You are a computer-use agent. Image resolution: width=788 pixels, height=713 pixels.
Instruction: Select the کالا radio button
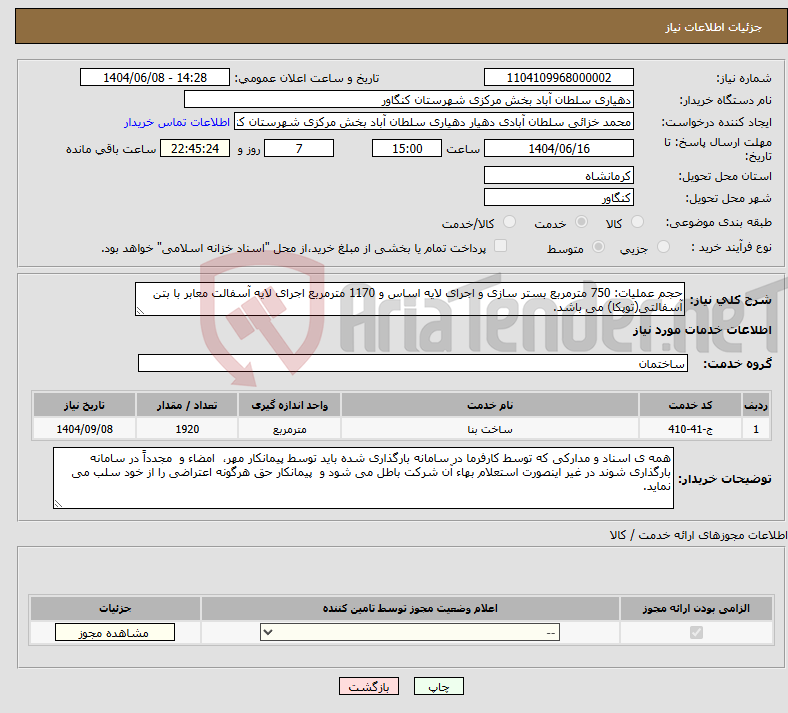637,222
